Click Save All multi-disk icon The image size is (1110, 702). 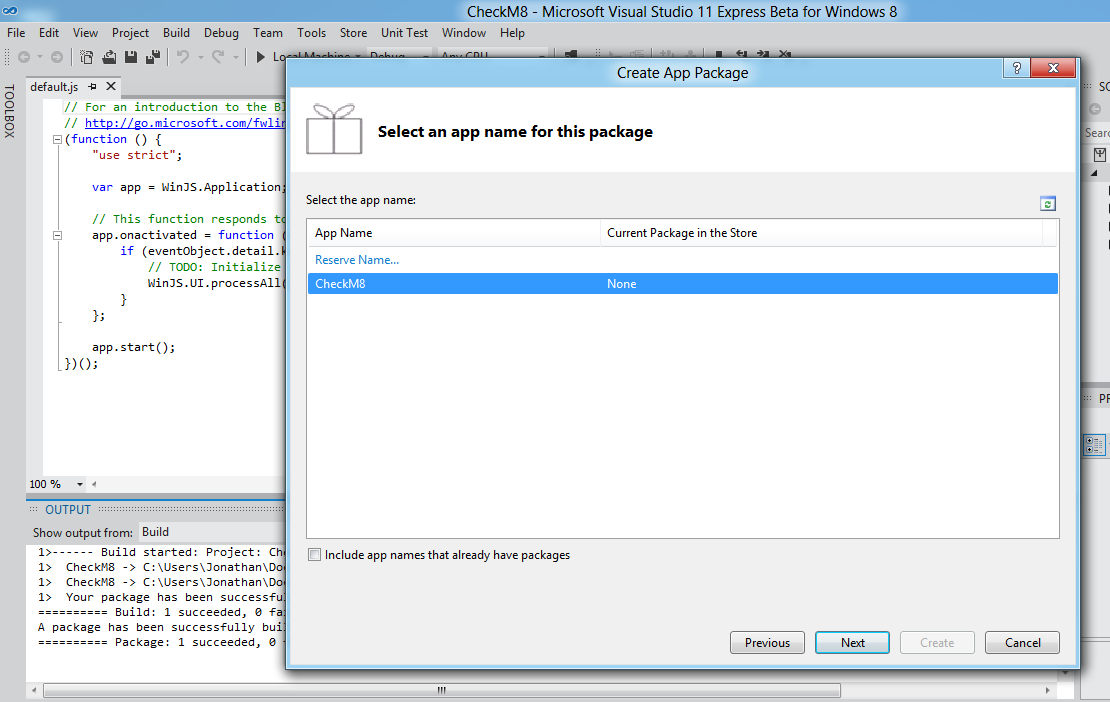coord(153,57)
